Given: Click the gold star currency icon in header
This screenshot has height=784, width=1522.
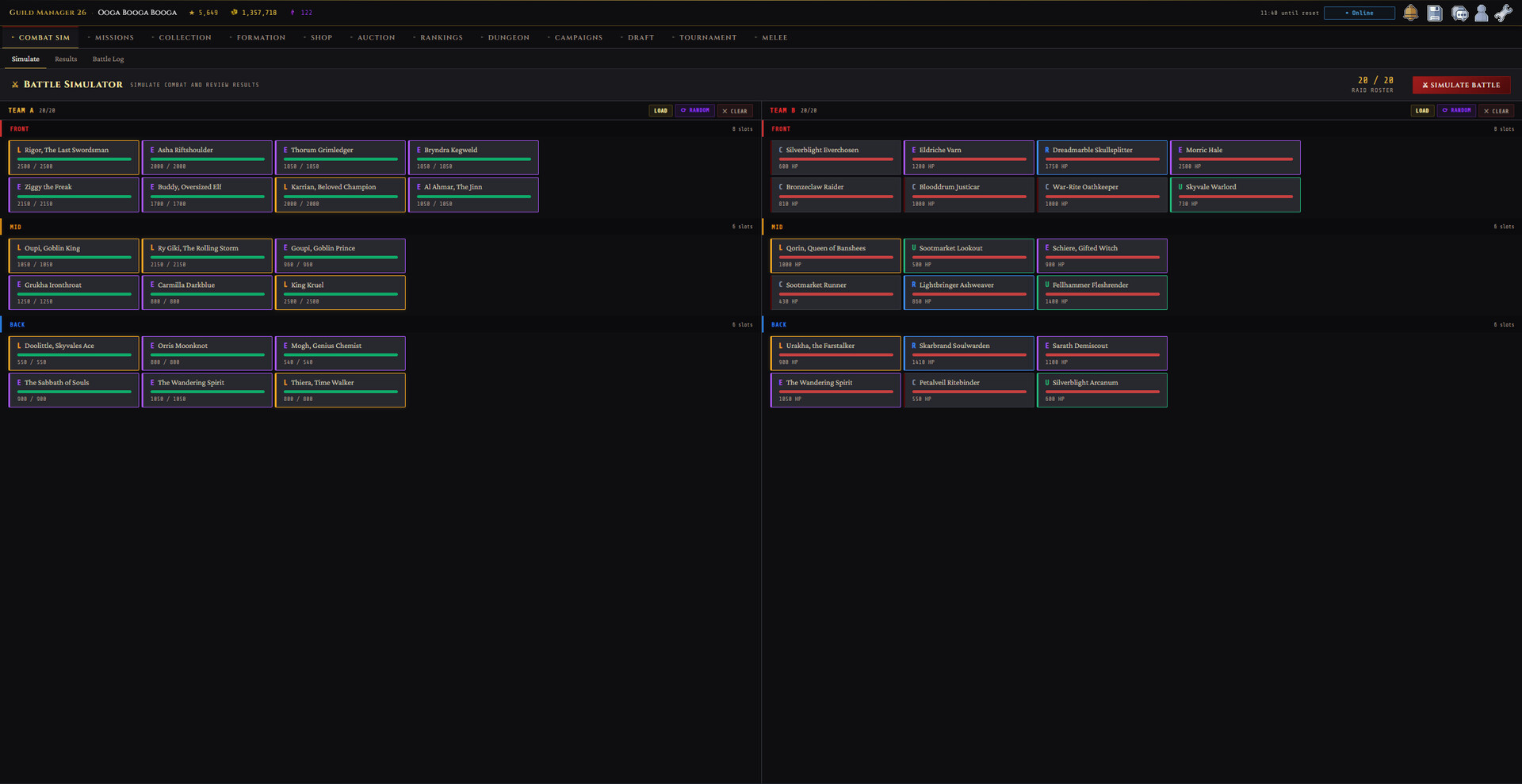Looking at the screenshot, I should point(191,13).
